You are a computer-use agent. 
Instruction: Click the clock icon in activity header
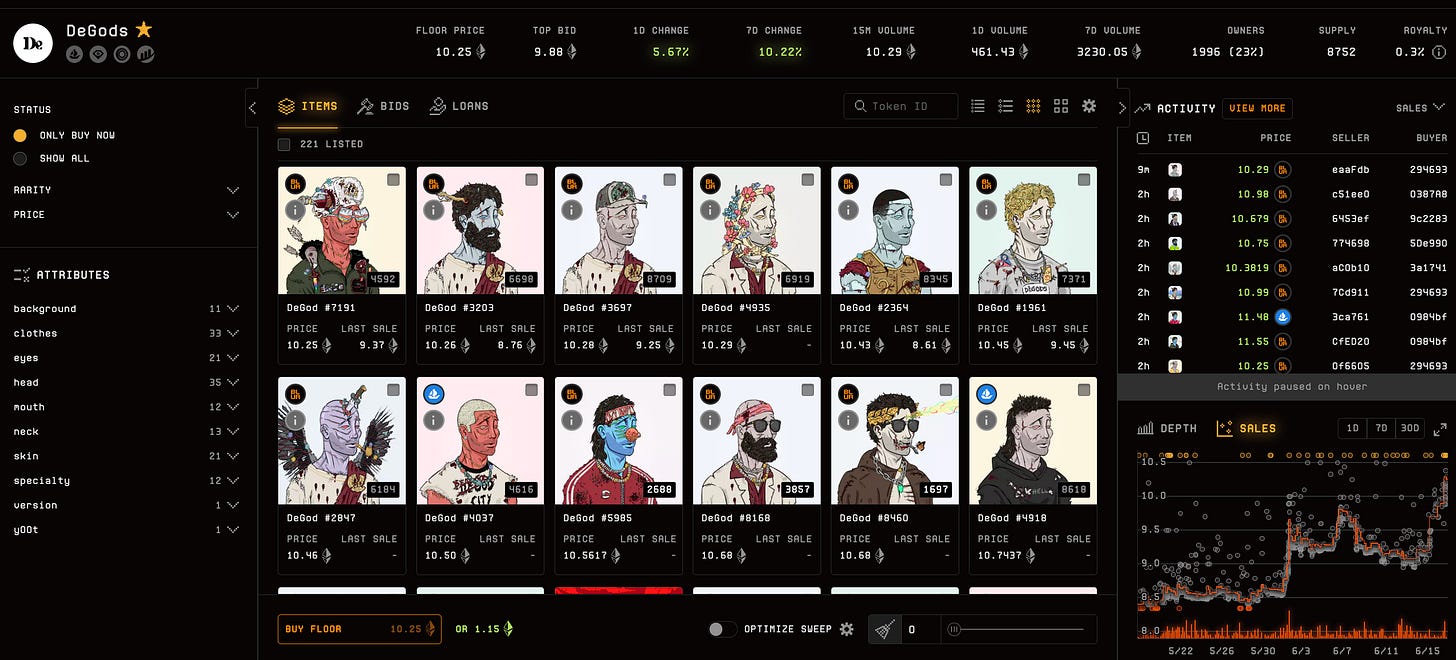(1144, 138)
